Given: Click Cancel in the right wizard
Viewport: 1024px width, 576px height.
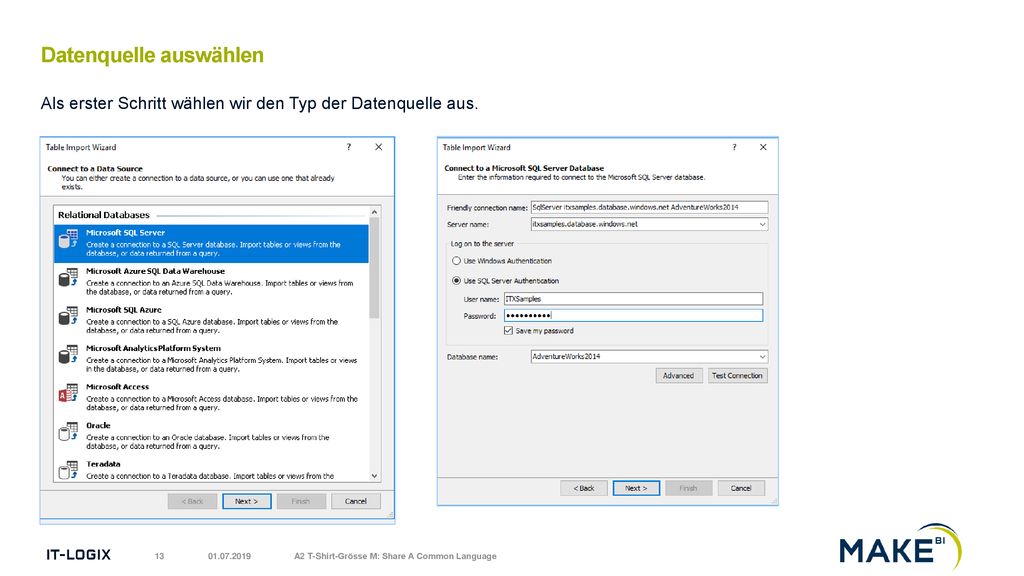Looking at the screenshot, I should pyautogui.click(x=741, y=488).
